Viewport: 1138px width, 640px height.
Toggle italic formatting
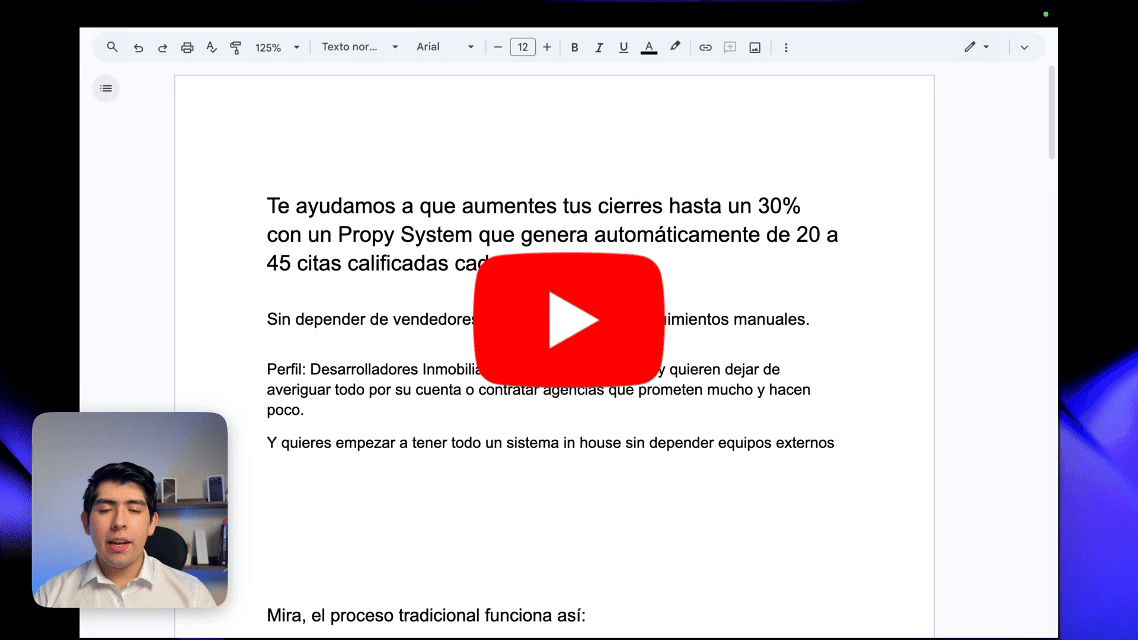point(599,47)
